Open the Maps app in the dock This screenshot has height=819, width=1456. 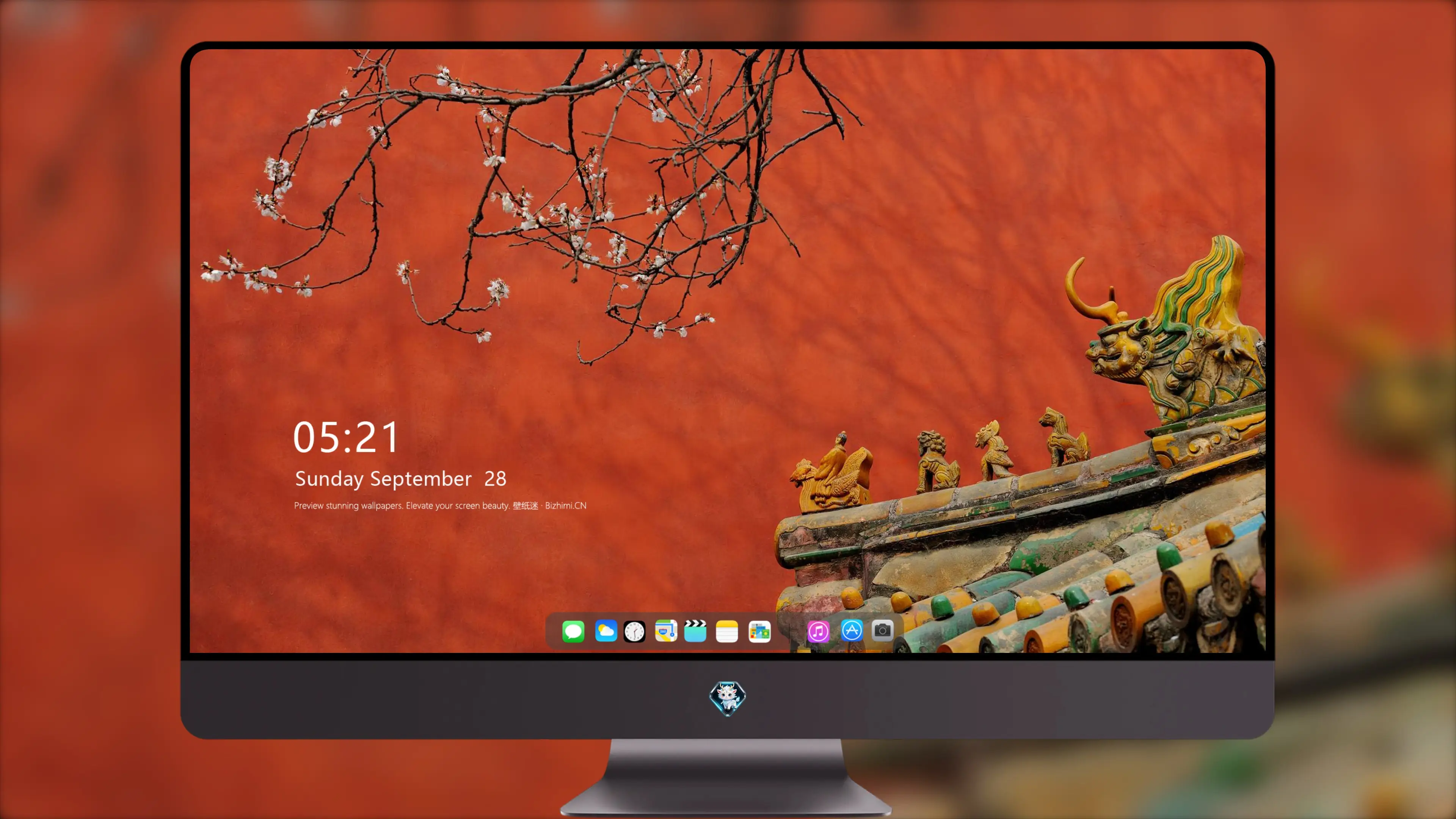tap(666, 631)
